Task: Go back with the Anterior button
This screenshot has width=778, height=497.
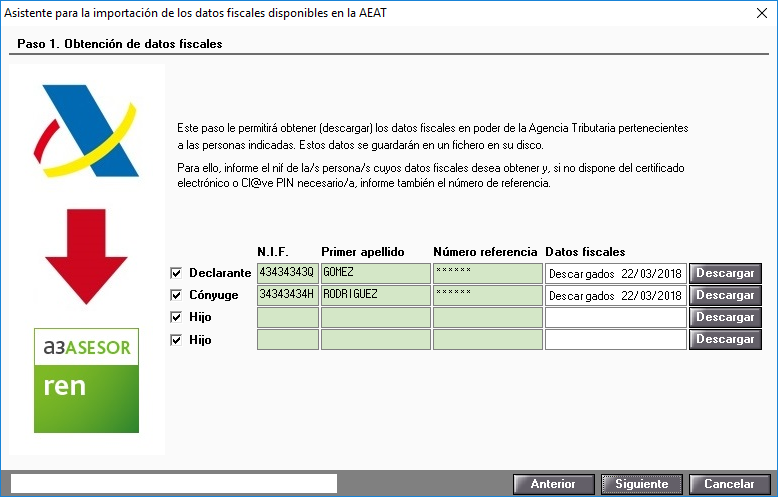Action: (x=553, y=484)
